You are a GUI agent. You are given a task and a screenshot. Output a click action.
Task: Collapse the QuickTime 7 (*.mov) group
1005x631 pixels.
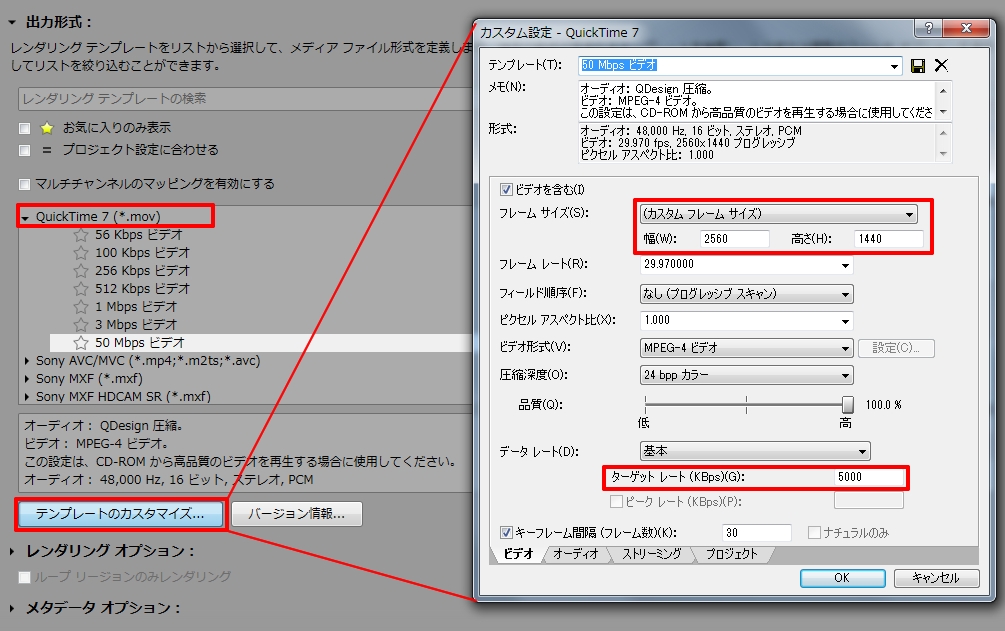point(25,218)
